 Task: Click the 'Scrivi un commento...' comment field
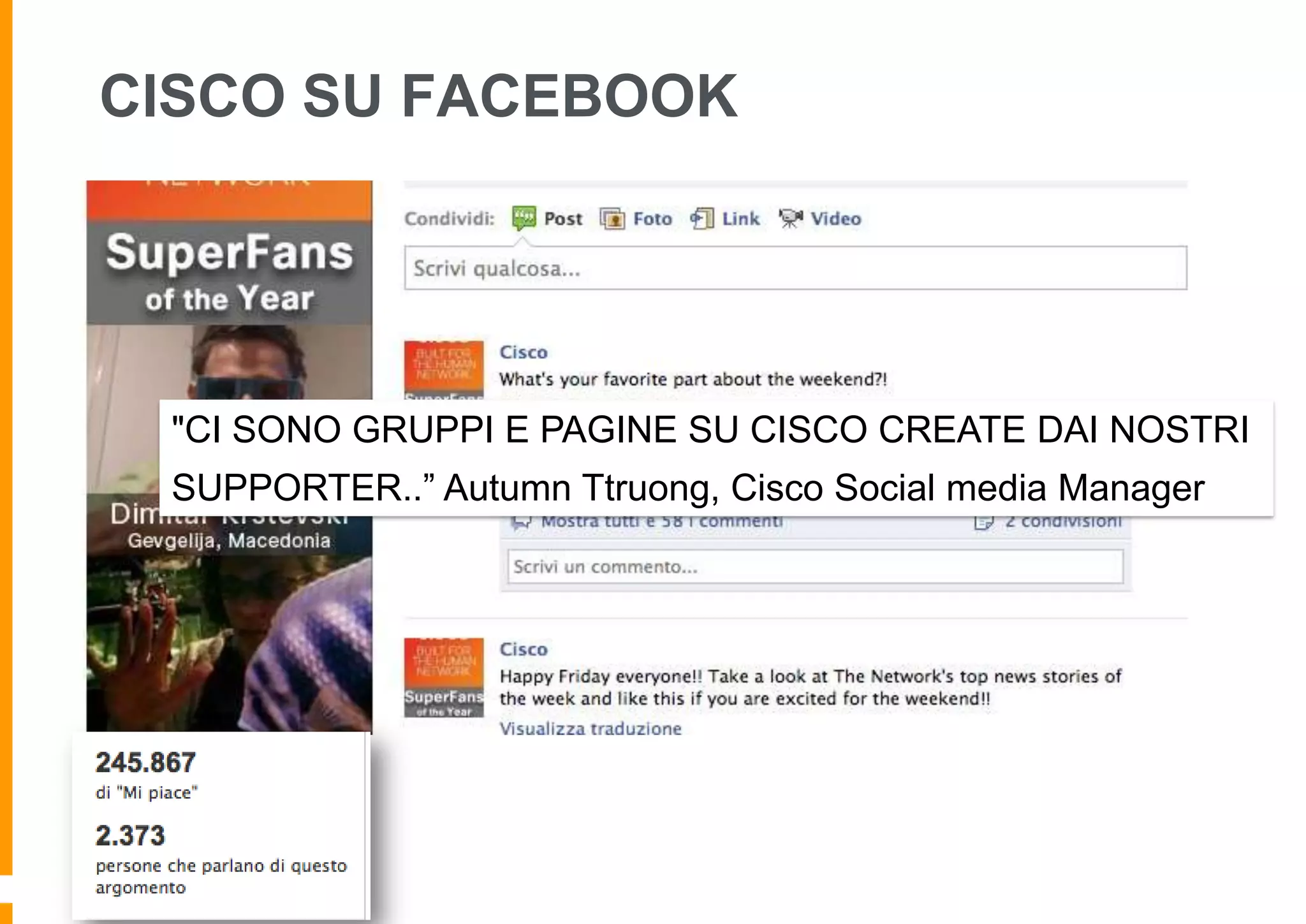click(x=815, y=566)
